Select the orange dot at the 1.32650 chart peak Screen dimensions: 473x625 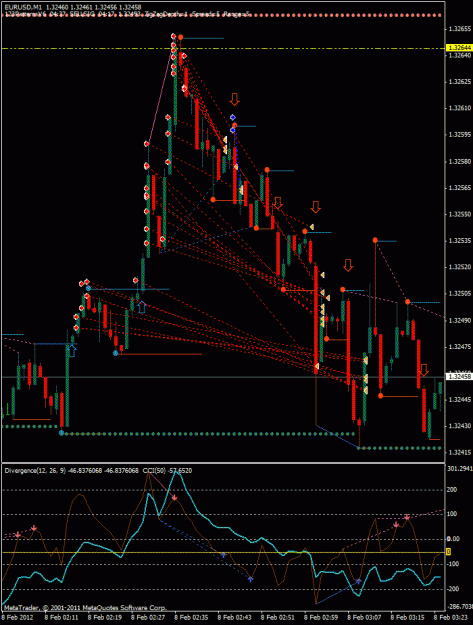(x=181, y=37)
